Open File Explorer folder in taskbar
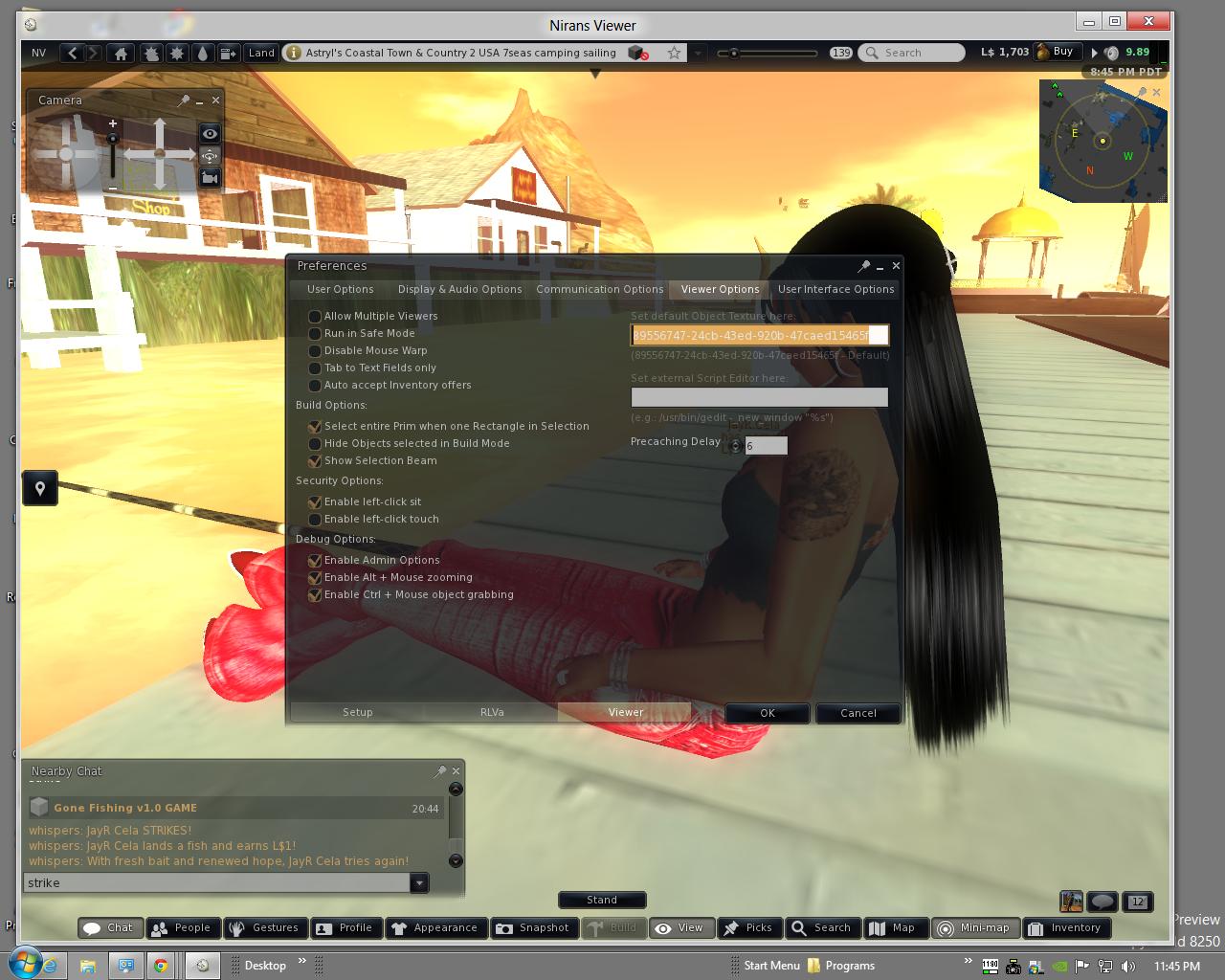Viewport: 1225px width, 980px height. (87, 966)
